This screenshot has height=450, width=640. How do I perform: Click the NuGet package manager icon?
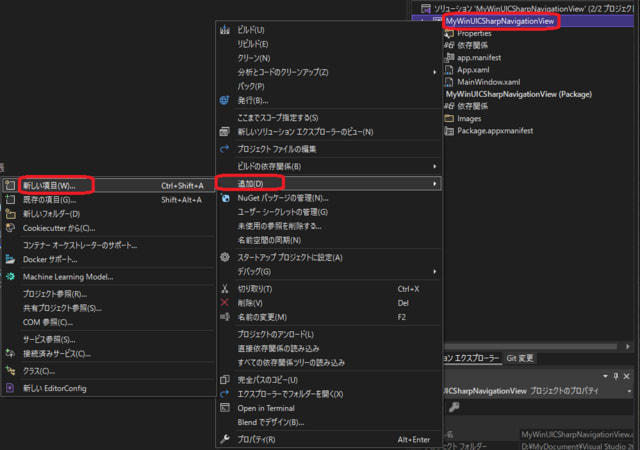[225, 198]
